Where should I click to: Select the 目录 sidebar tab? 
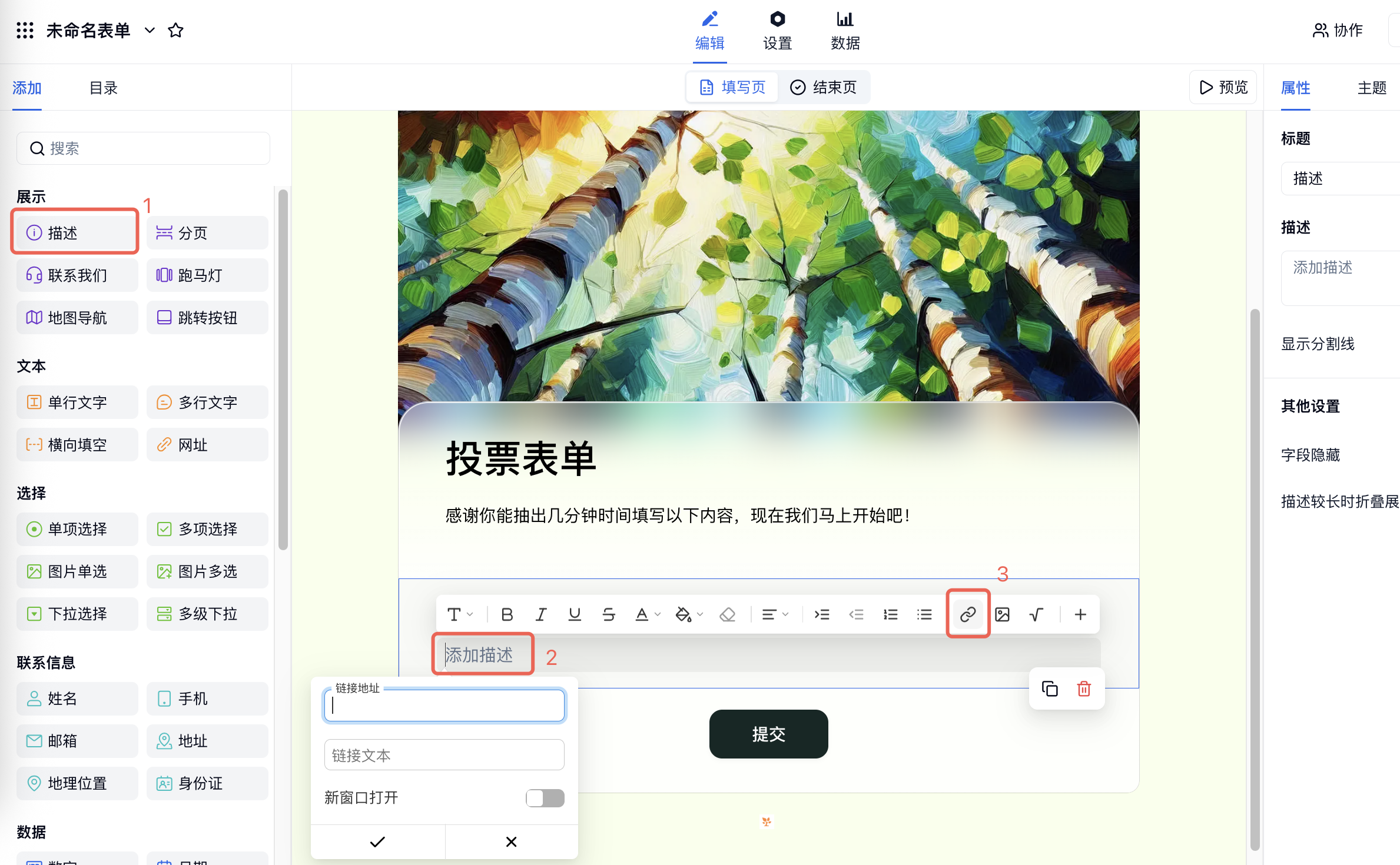point(104,88)
